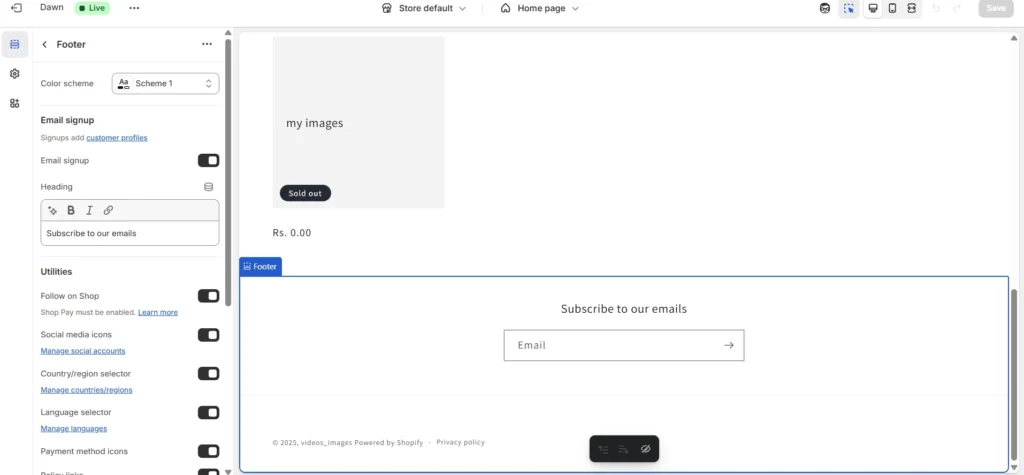Toggle the inspector selection tool
Screen dimensions: 1024x475
pos(849,8)
